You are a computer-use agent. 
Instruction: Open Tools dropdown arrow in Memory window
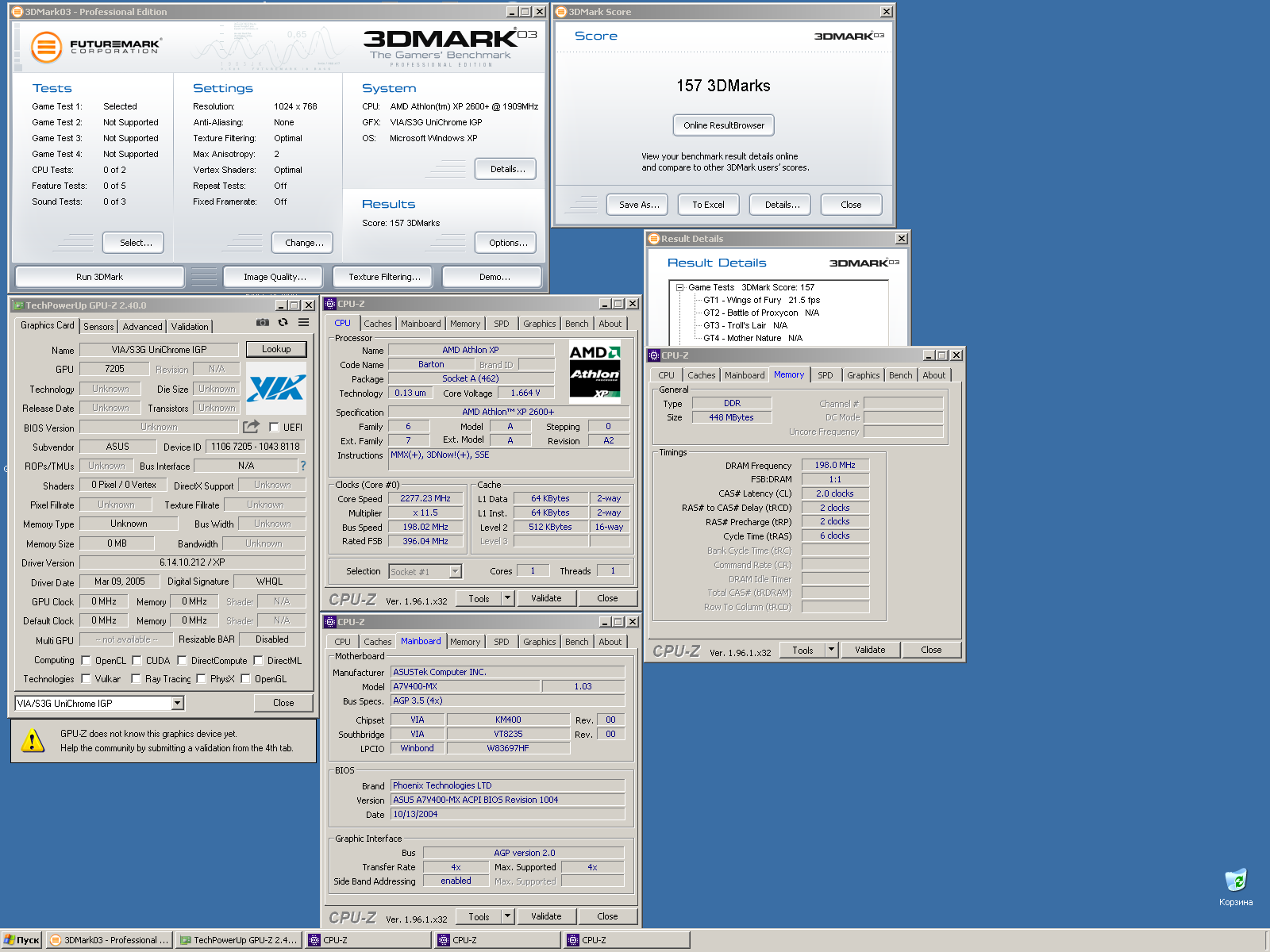pyautogui.click(x=832, y=650)
